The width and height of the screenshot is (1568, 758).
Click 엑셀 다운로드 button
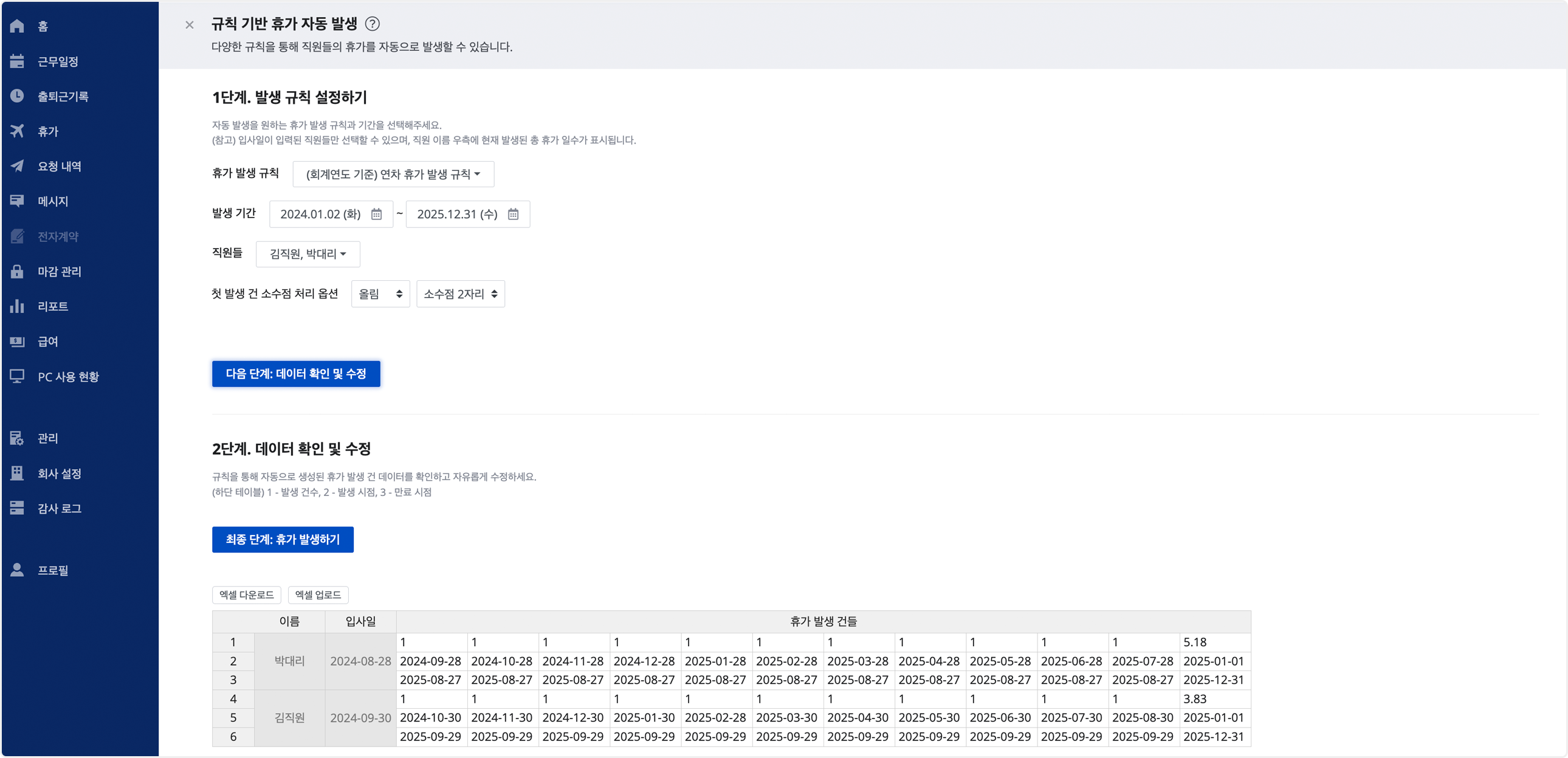(247, 595)
